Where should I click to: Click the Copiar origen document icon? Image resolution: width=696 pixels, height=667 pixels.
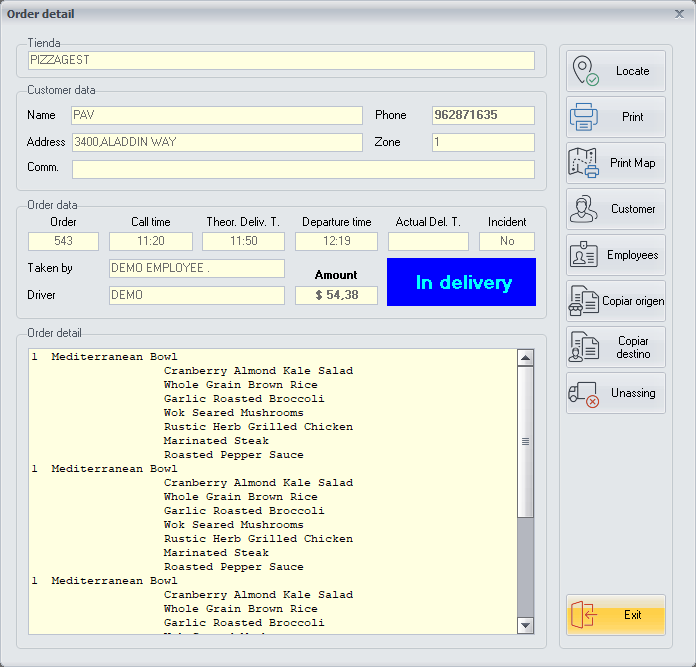click(x=583, y=301)
